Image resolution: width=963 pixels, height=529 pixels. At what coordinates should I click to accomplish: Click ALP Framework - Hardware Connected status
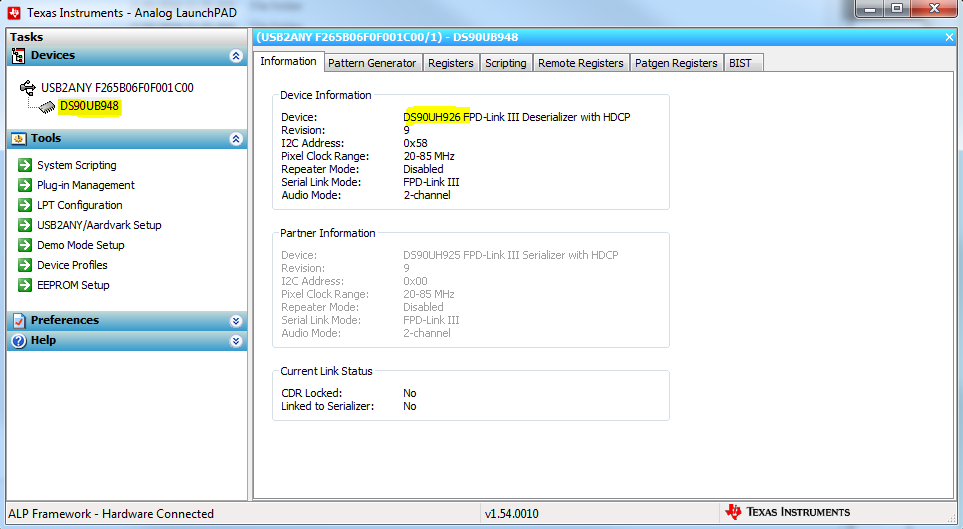[111, 514]
